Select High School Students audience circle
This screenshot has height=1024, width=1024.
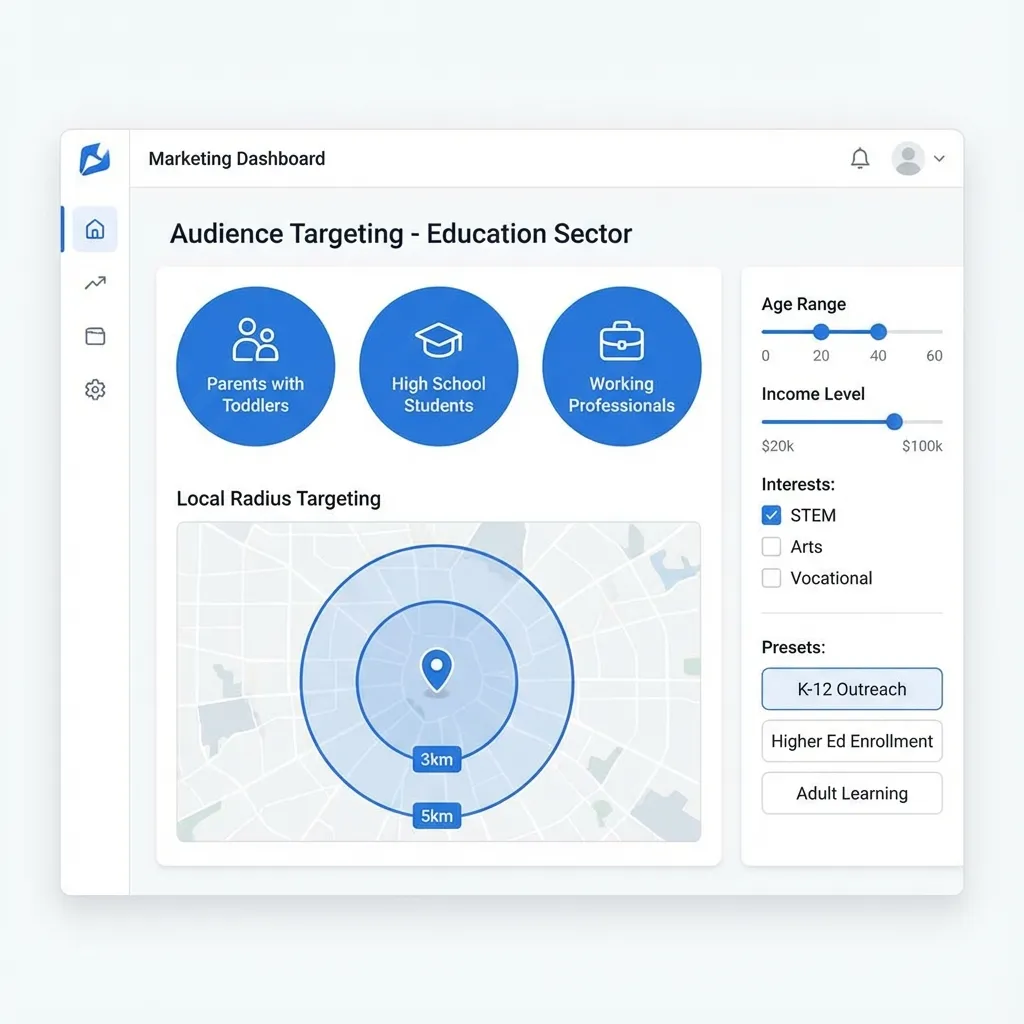pos(438,366)
